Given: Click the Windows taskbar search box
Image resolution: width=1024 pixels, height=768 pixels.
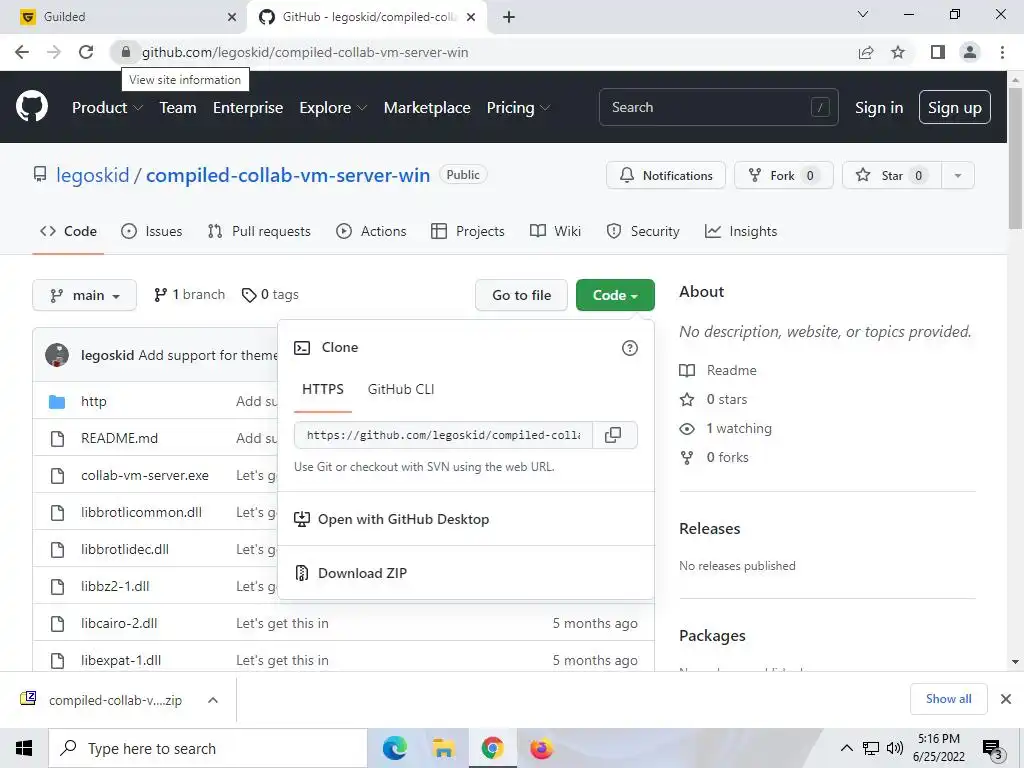Looking at the screenshot, I should pos(208,748).
